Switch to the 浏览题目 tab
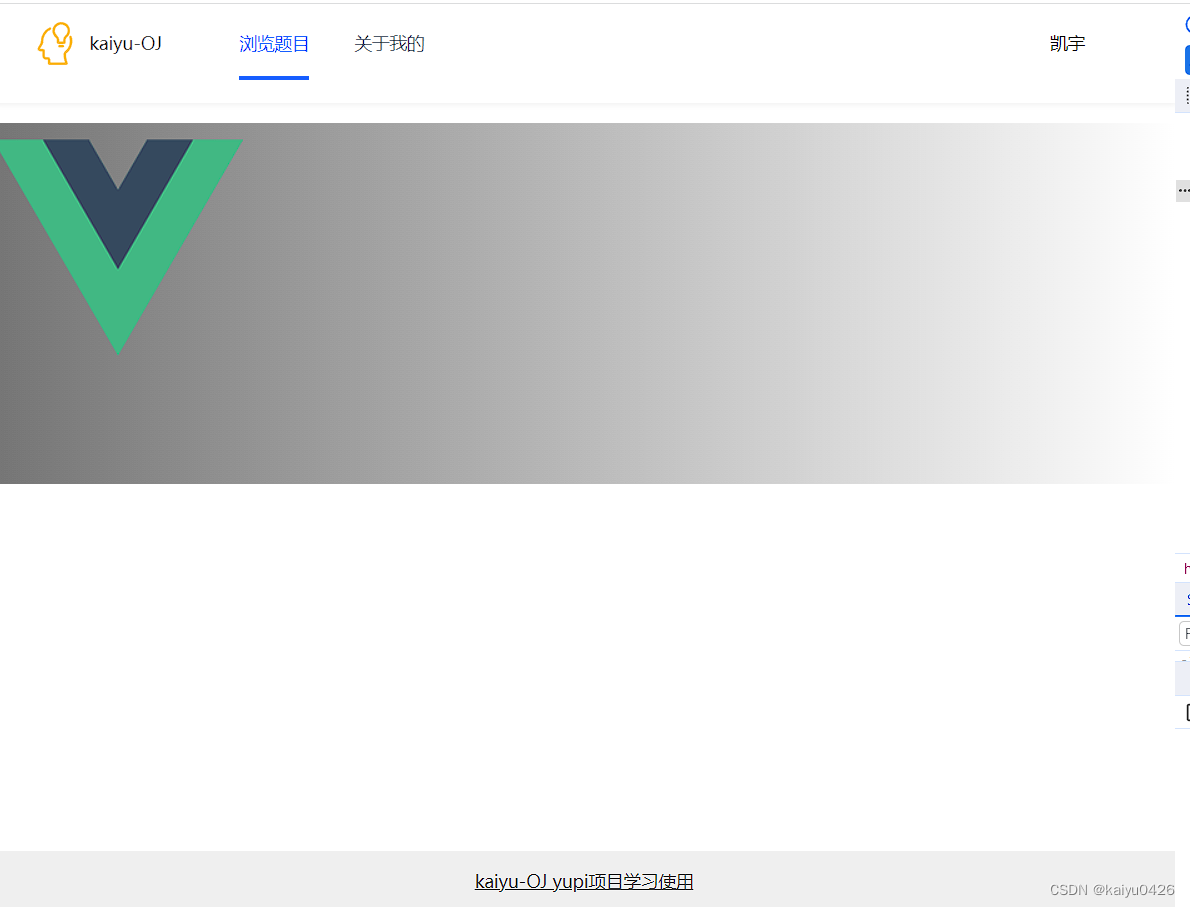This screenshot has height=907, width=1190. click(274, 44)
